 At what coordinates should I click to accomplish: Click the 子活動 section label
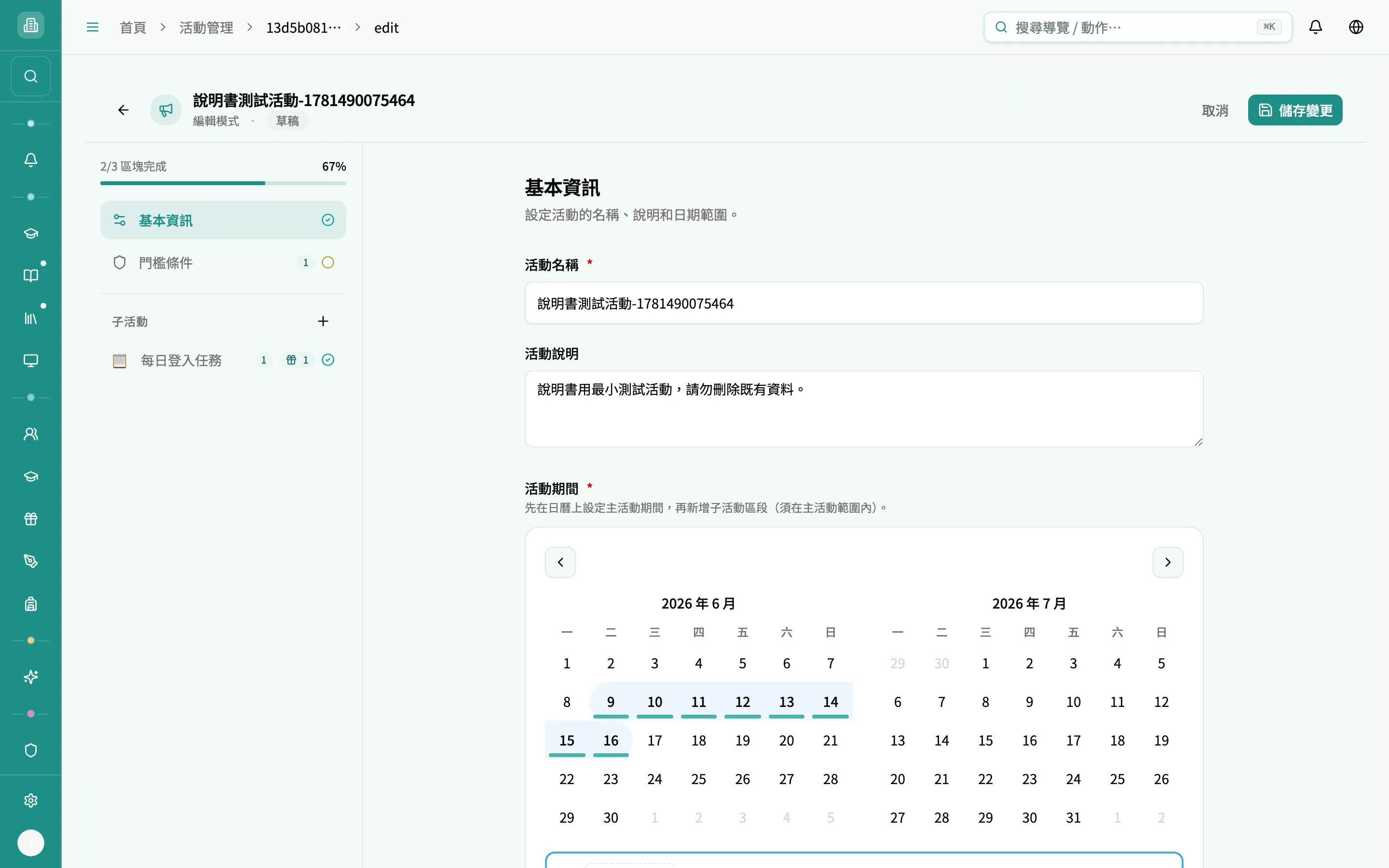pyautogui.click(x=130, y=322)
